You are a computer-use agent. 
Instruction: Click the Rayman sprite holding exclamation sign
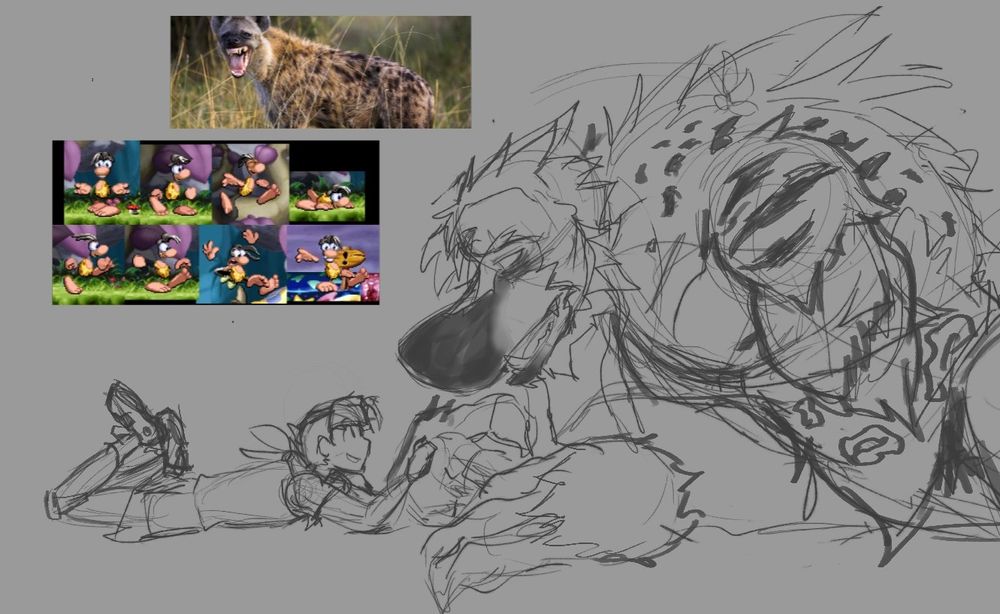pos(333,263)
